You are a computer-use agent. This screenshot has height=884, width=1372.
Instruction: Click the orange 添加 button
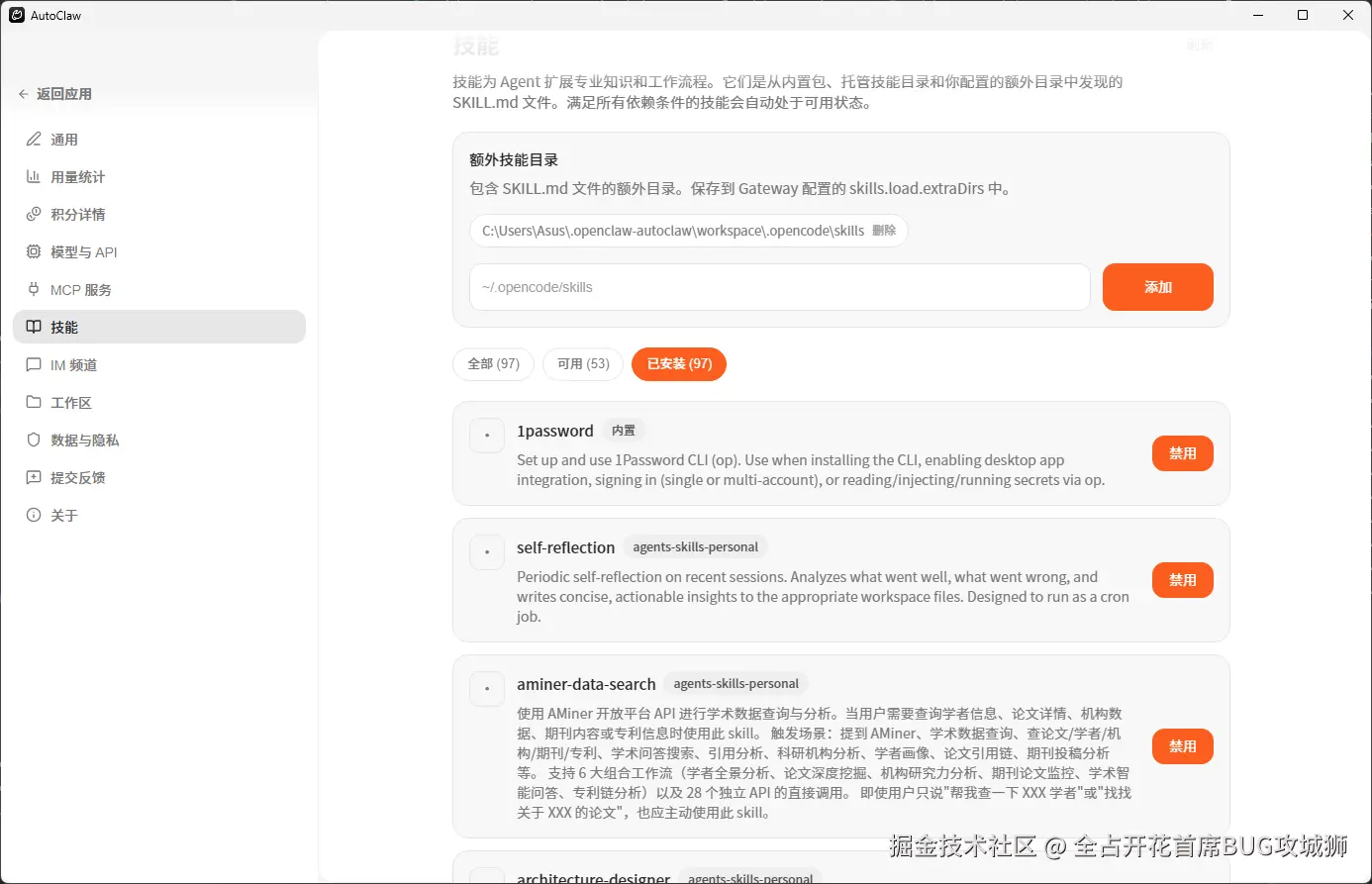(1158, 287)
